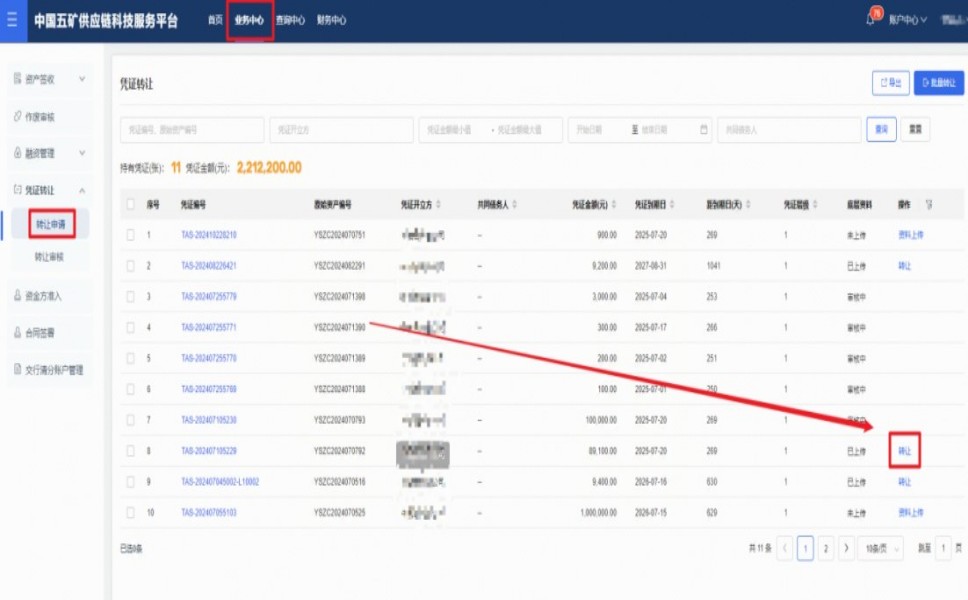Click the 批量转让 button
Image resolution: width=968 pixels, height=600 pixels.
click(939, 83)
